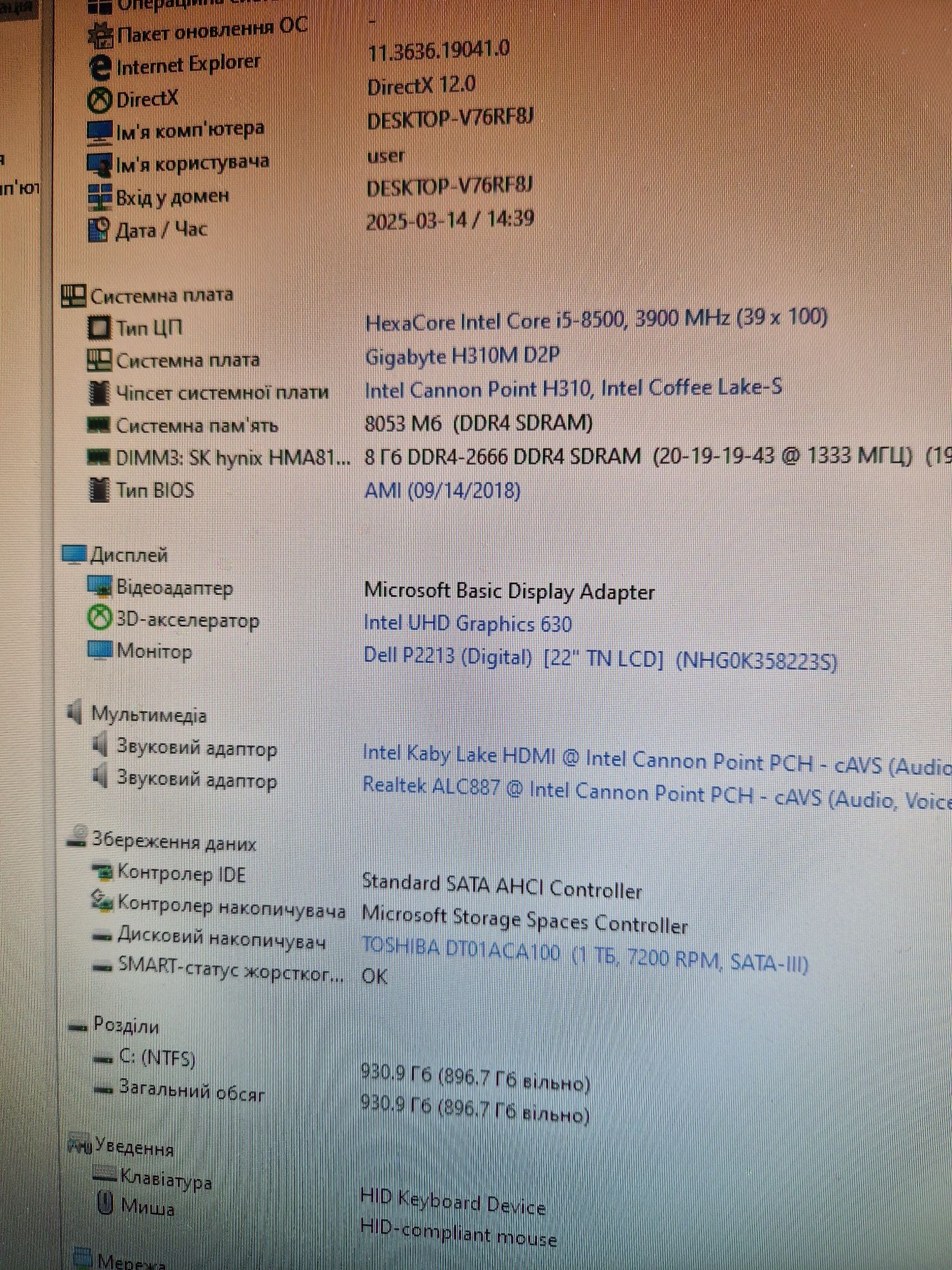Image resolution: width=952 pixels, height=1270 pixels.
Task: Open the HexaCore Intel Core i5-8500 link
Action: click(596, 320)
